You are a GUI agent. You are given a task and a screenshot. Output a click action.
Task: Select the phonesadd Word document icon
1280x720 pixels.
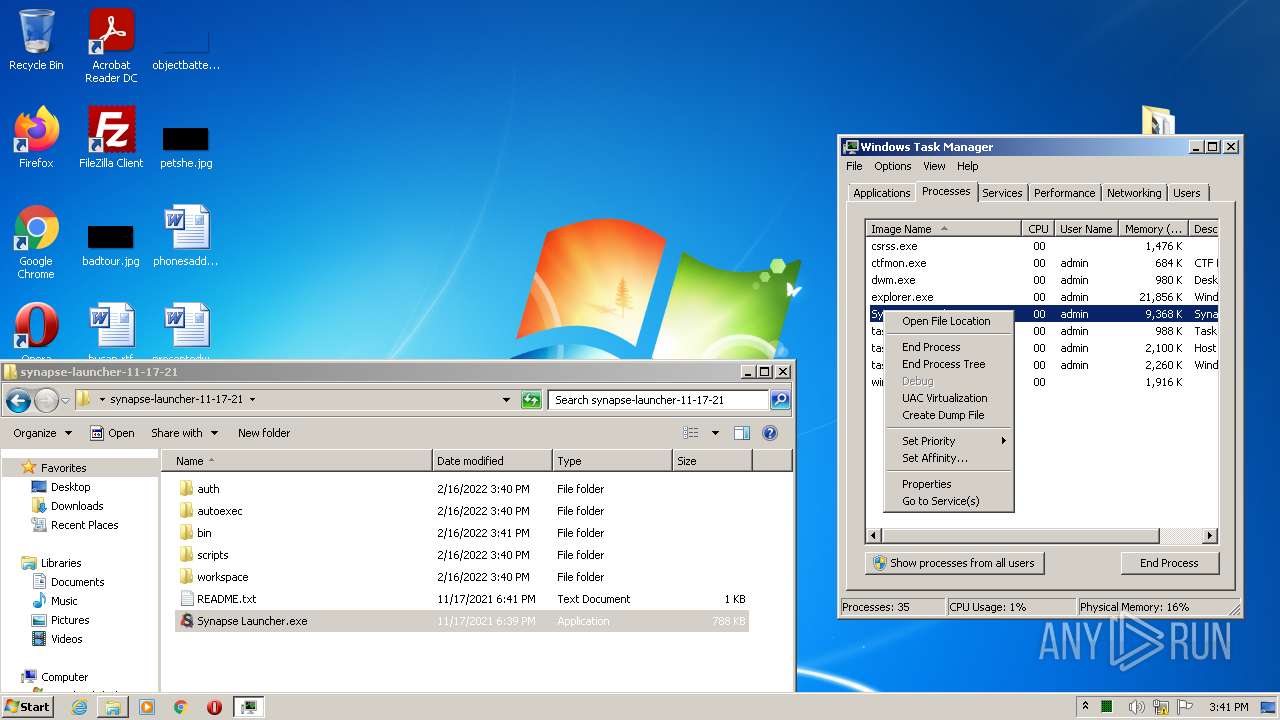click(186, 237)
